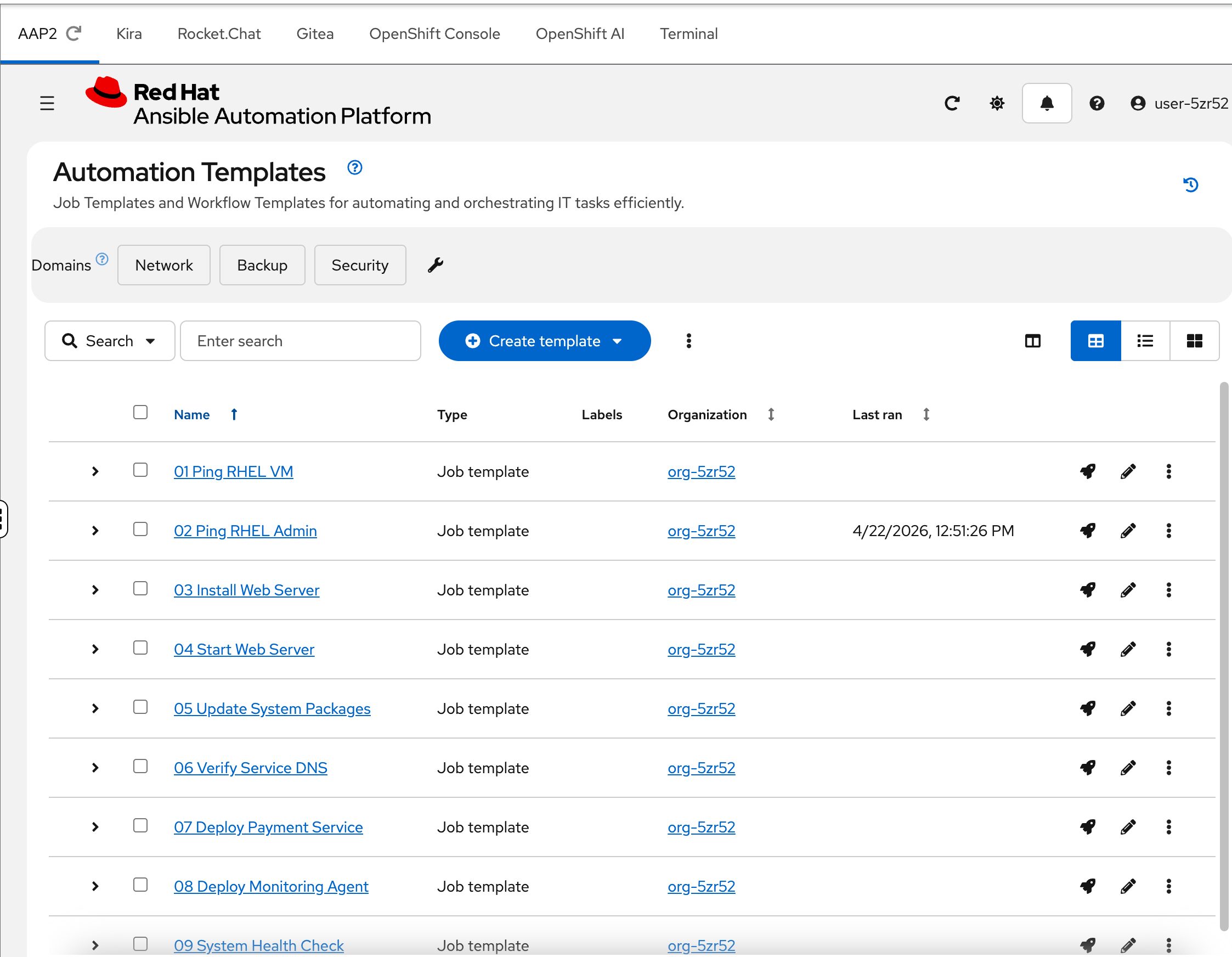Expand the 06 Verify Service DNS row
The width and height of the screenshot is (1232, 957).
tap(95, 767)
